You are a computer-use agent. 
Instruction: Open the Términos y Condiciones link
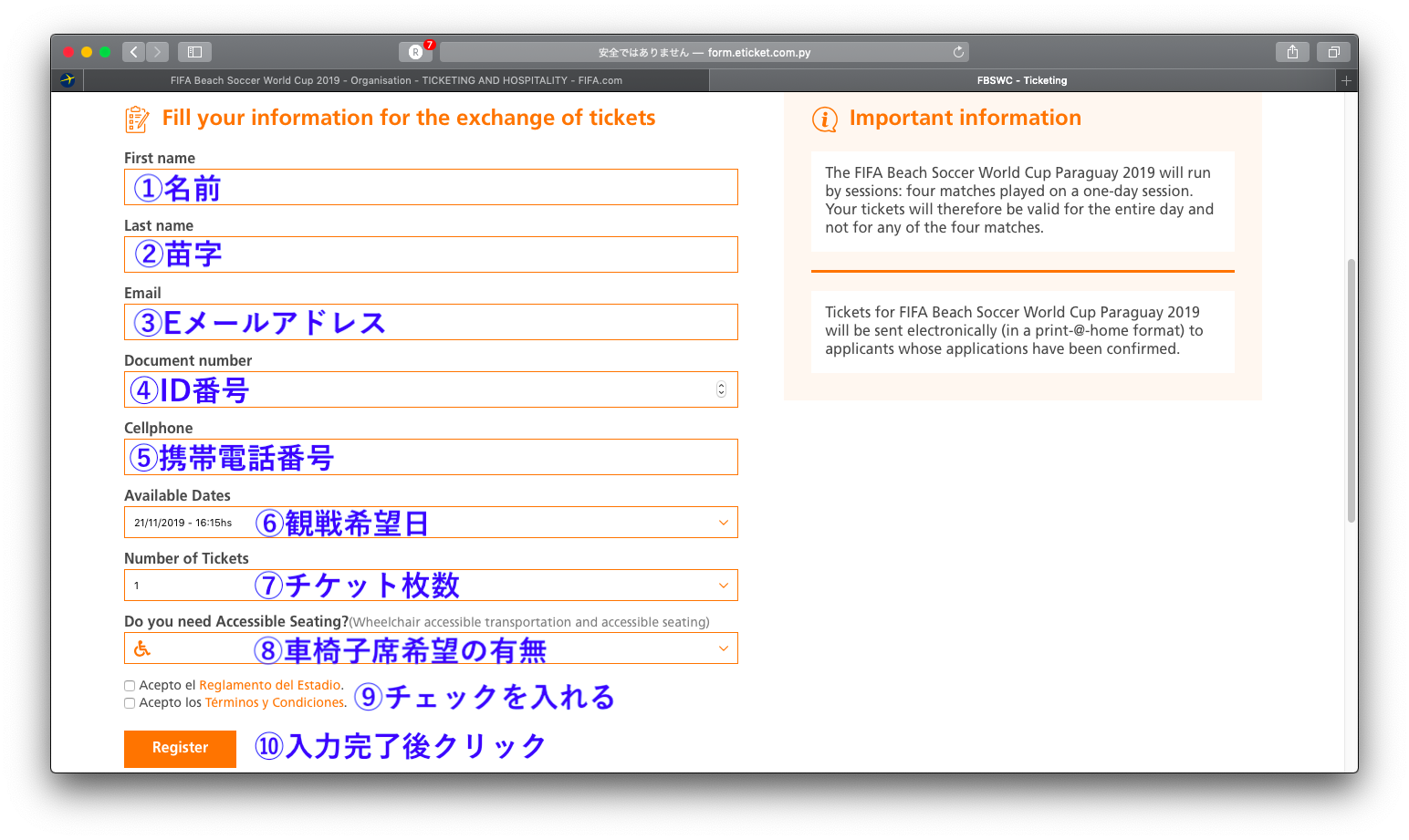[x=275, y=702]
